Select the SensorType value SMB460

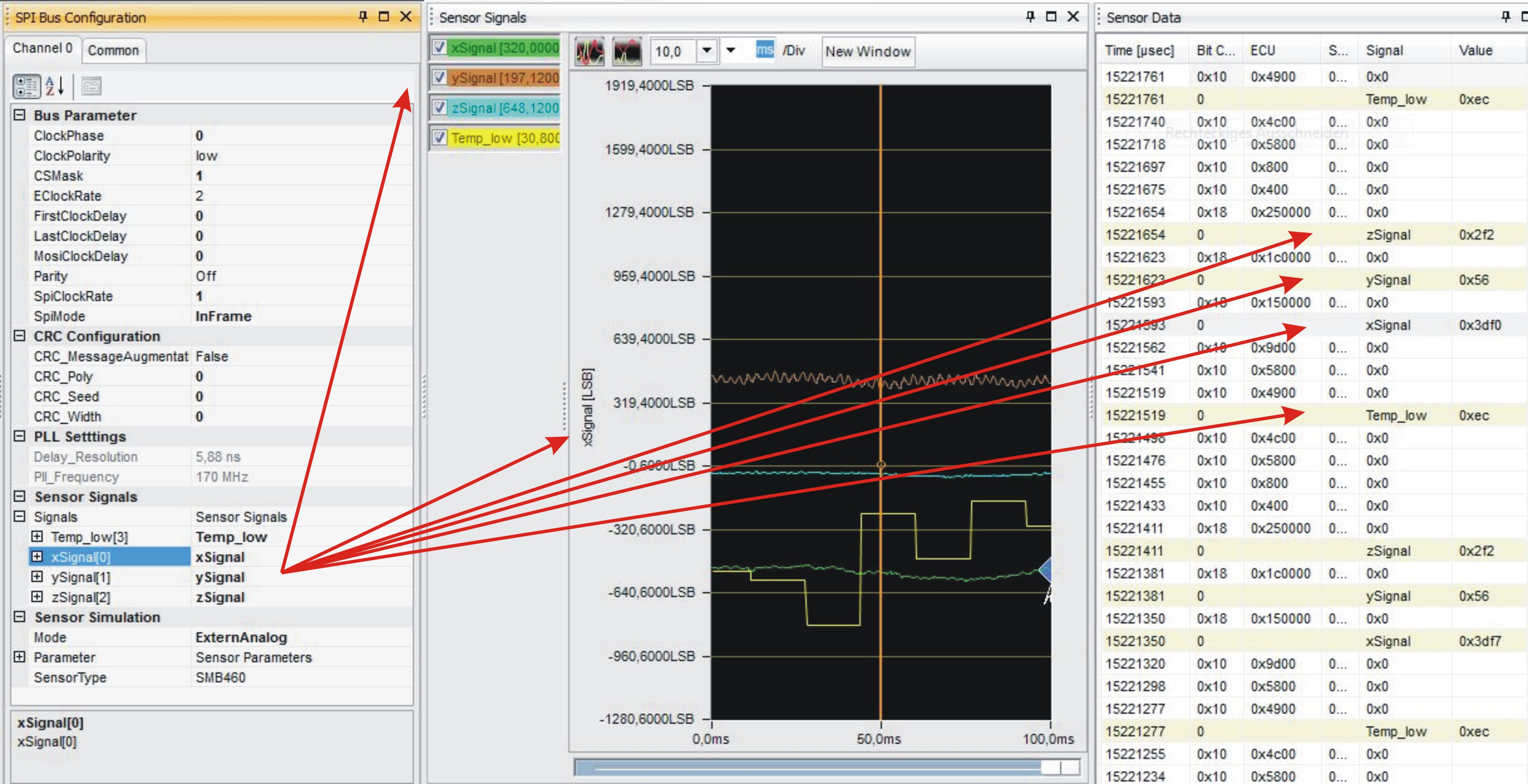coord(220,677)
